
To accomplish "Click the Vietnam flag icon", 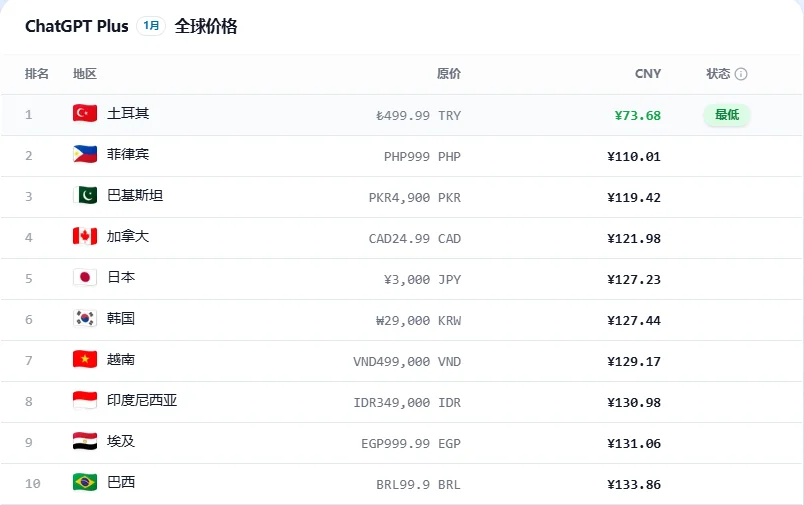I will point(85,359).
